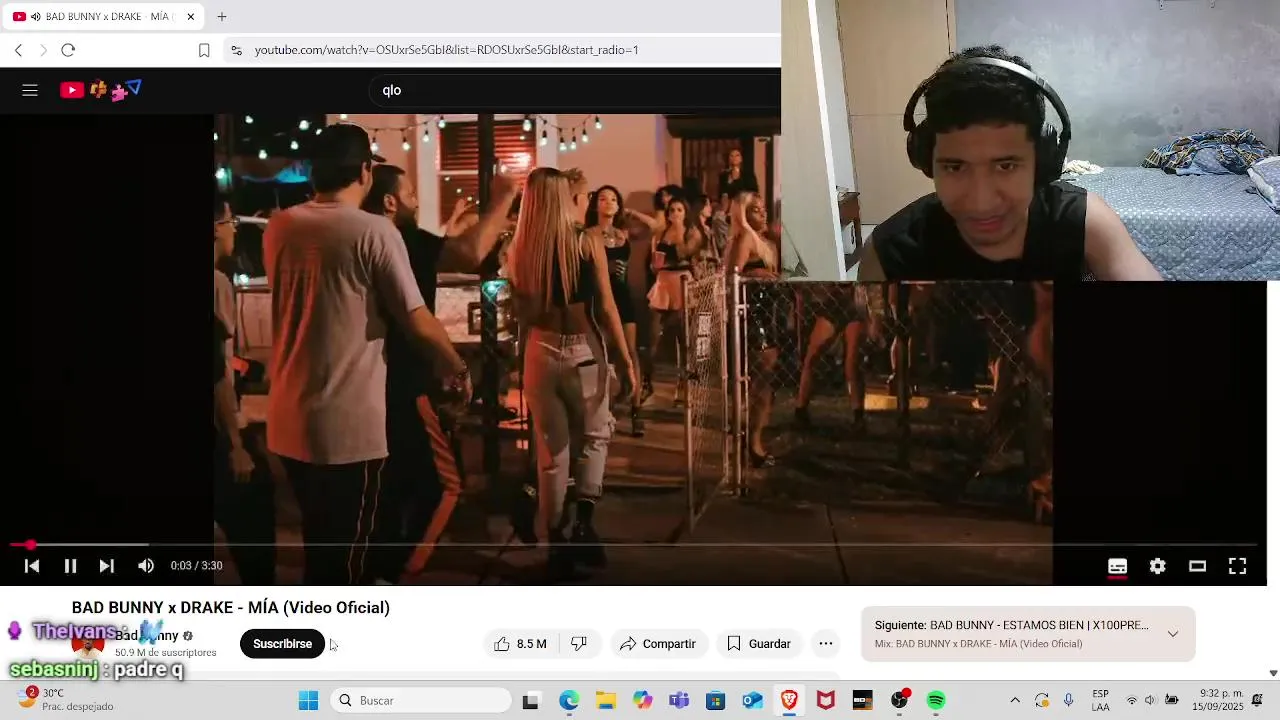1280x720 pixels.
Task: Show hidden system tray icons chevron
Action: (1015, 701)
